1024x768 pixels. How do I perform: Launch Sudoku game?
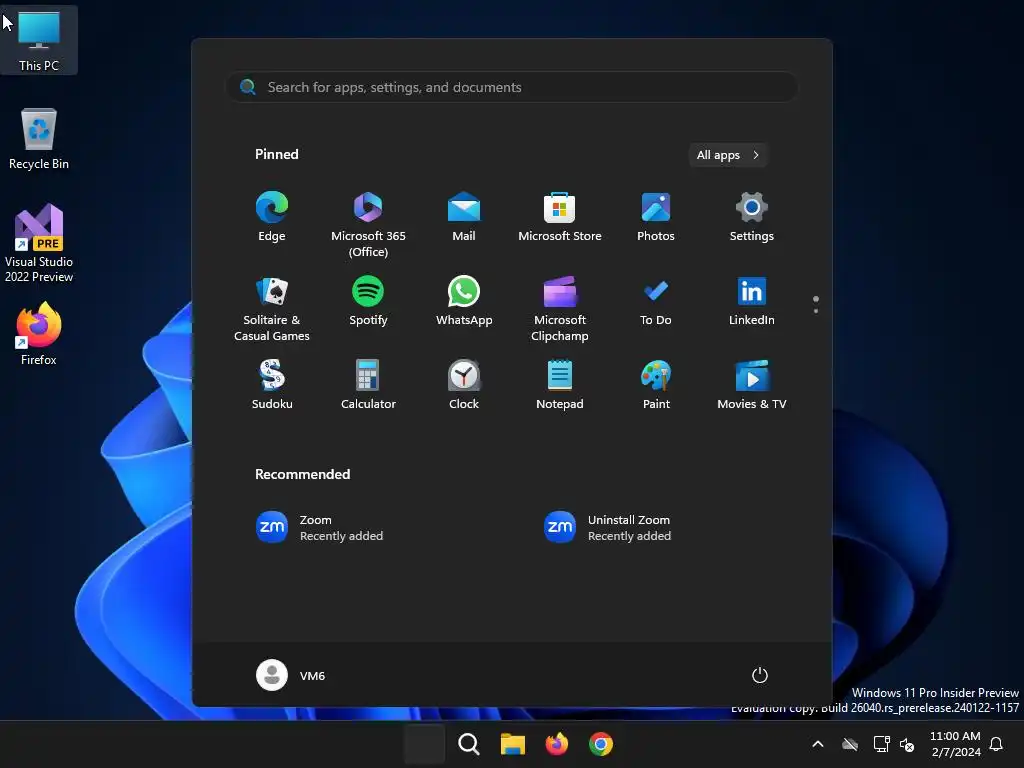(272, 385)
